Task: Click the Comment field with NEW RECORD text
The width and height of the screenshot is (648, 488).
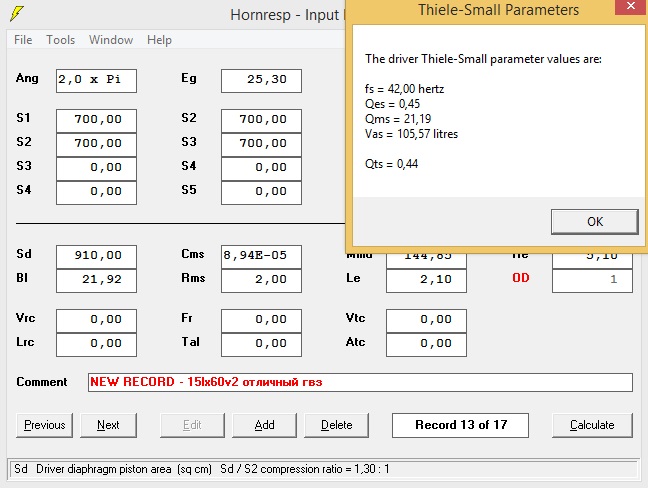Action: point(360,382)
